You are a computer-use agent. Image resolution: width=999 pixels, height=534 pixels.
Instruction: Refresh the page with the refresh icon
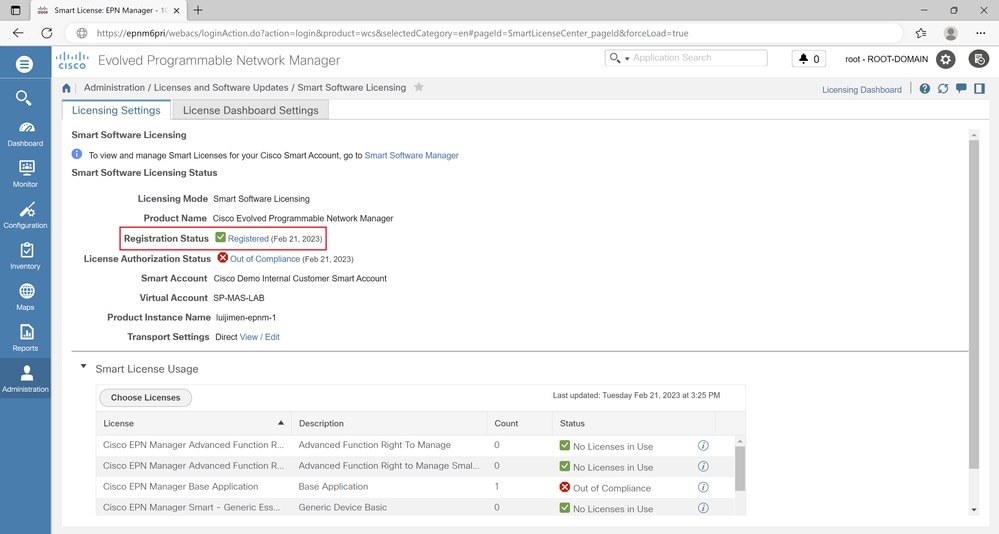click(x=943, y=89)
